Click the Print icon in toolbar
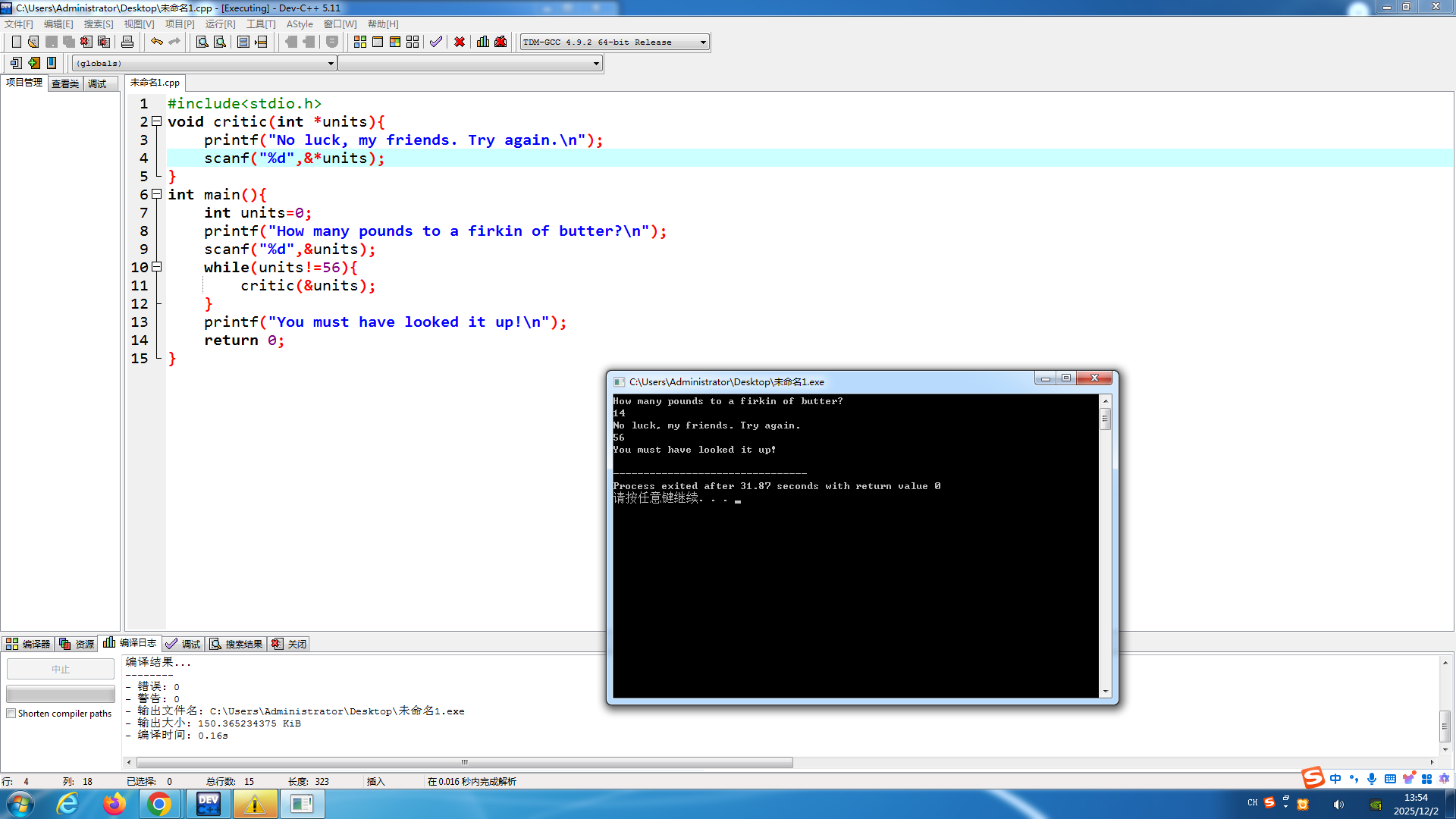This screenshot has height=819, width=1456. point(127,42)
